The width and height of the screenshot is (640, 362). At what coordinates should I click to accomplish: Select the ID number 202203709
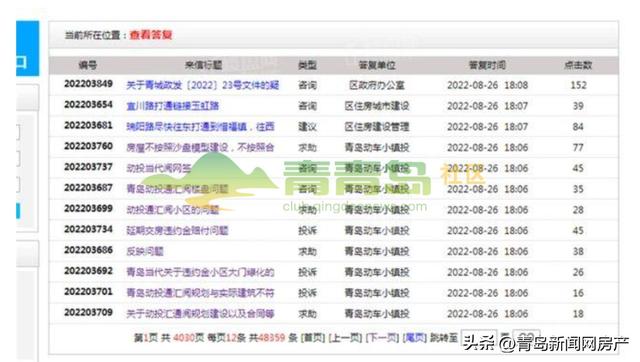88,312
